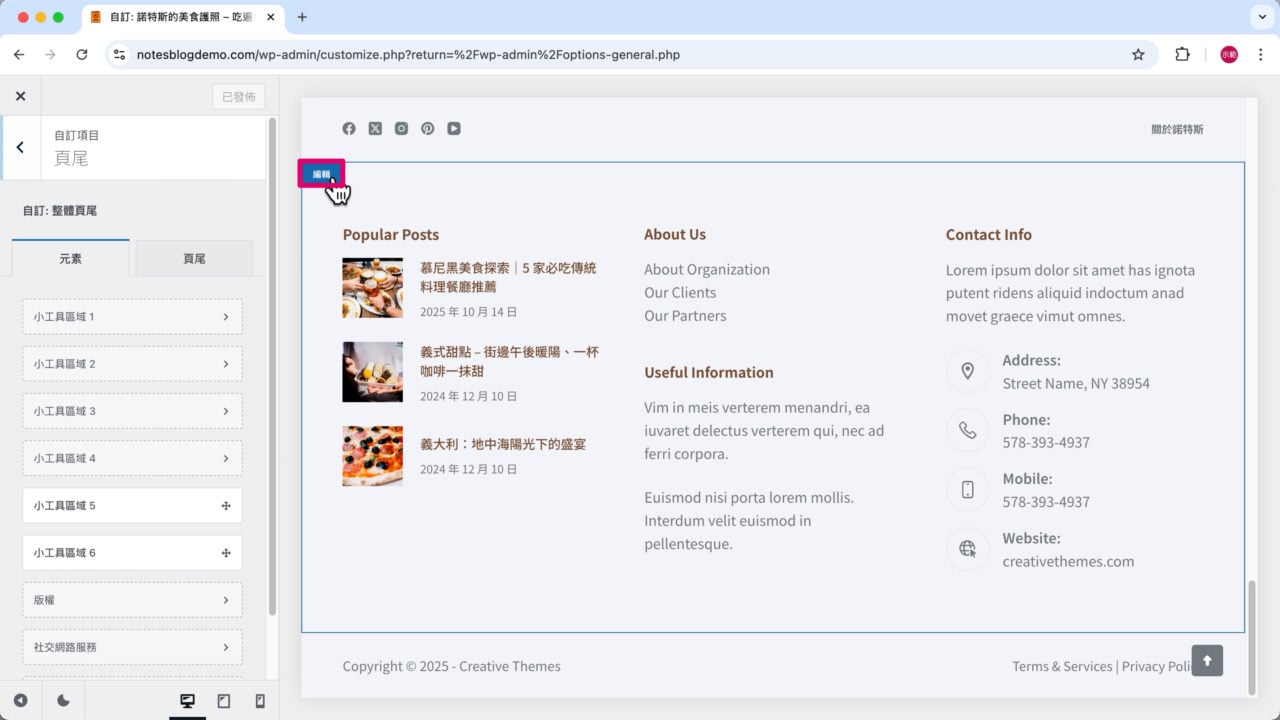Toggle dark mode moon icon
This screenshot has height=720, width=1280.
point(63,701)
